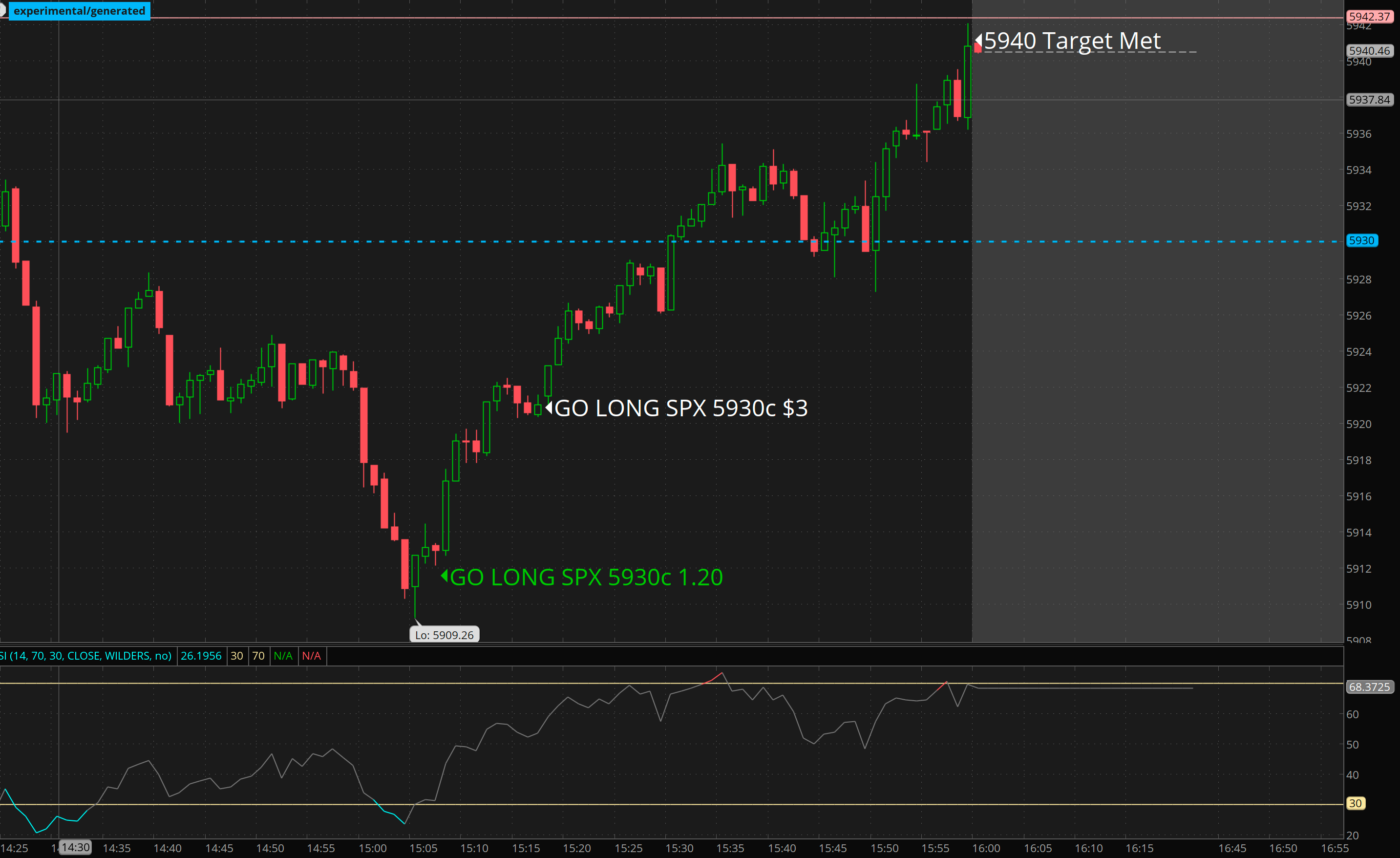Click the 5940.46 last price tag
The image size is (1400, 858).
pos(1369,50)
